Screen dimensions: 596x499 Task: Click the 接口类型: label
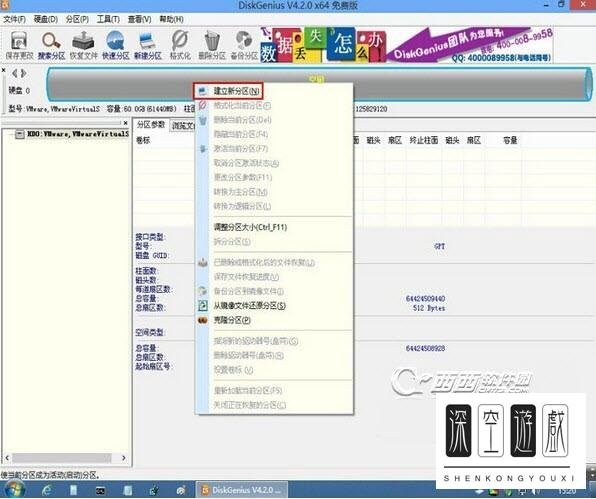point(150,237)
